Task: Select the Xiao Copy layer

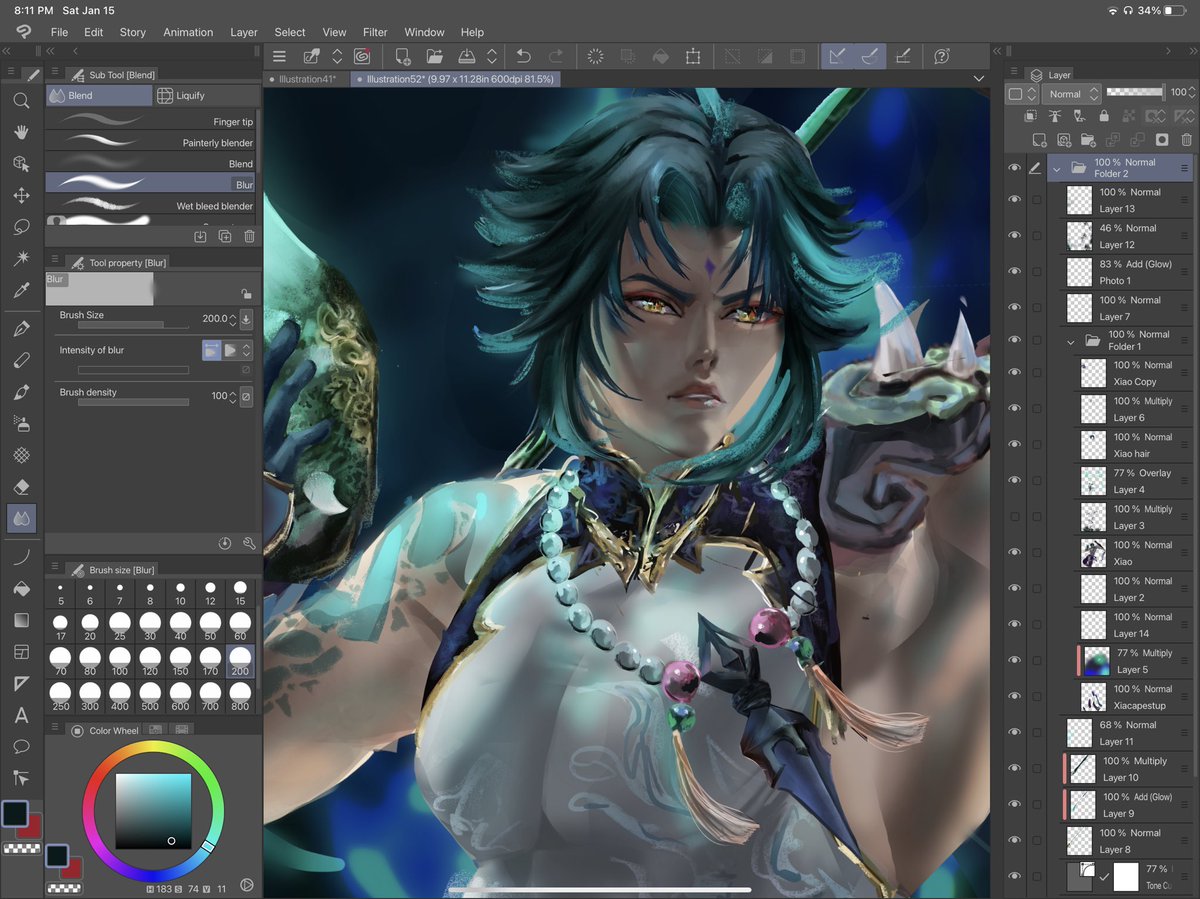Action: [1136, 373]
